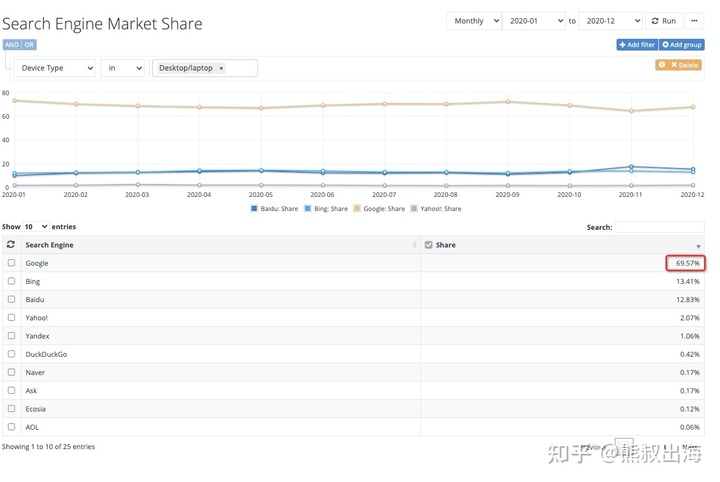This screenshot has height=482, width=720.
Task: Click in the table Search field
Action: tap(659, 227)
